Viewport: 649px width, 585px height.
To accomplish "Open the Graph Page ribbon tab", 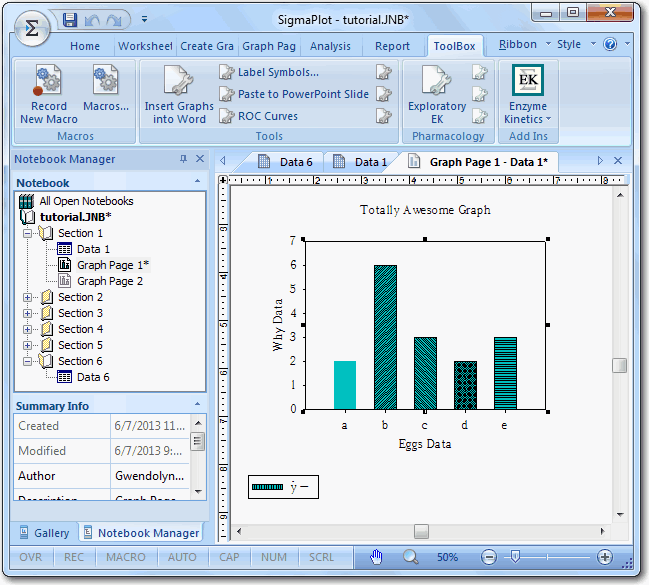I will coord(269,46).
